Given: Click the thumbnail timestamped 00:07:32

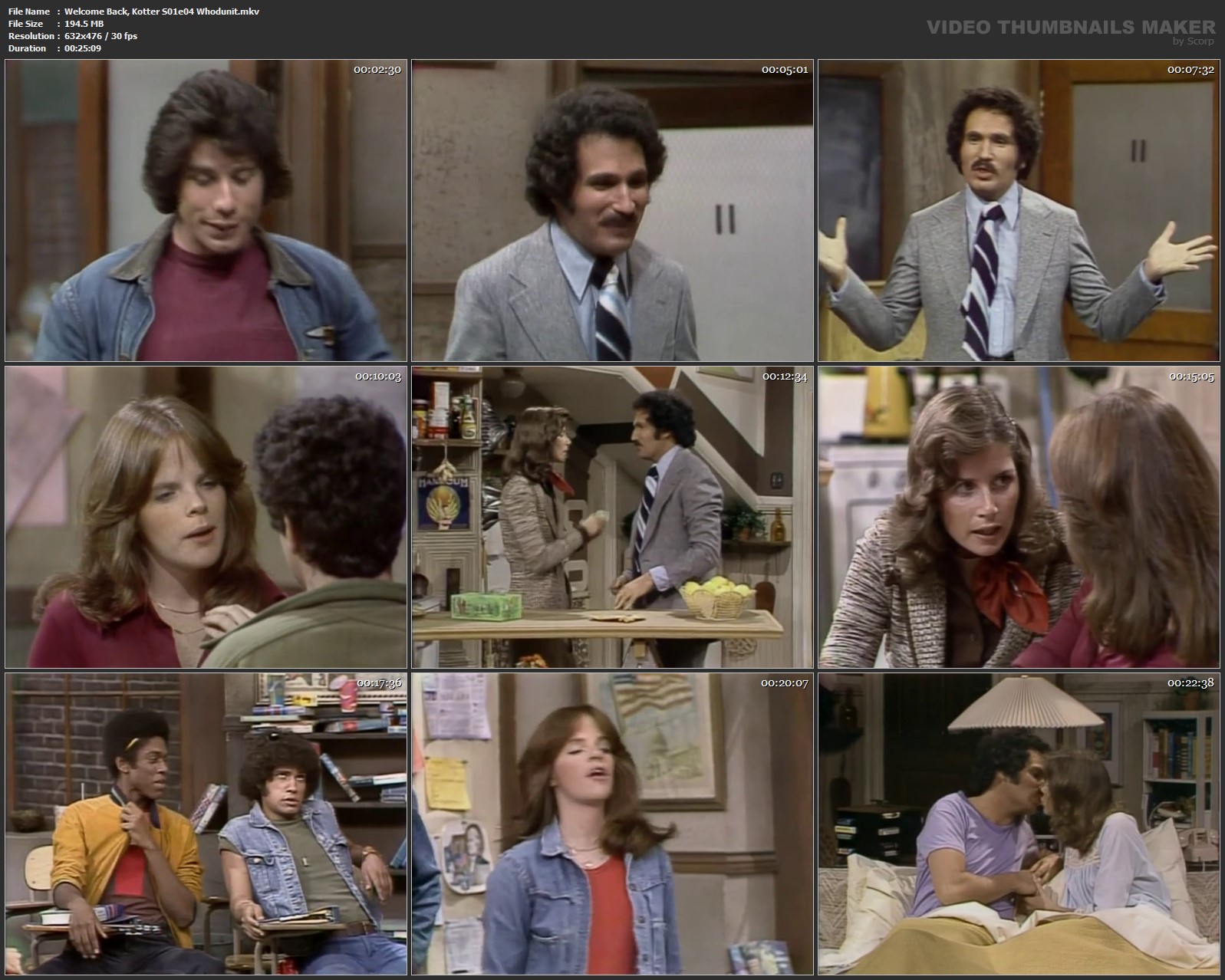Looking at the screenshot, I should [1019, 211].
